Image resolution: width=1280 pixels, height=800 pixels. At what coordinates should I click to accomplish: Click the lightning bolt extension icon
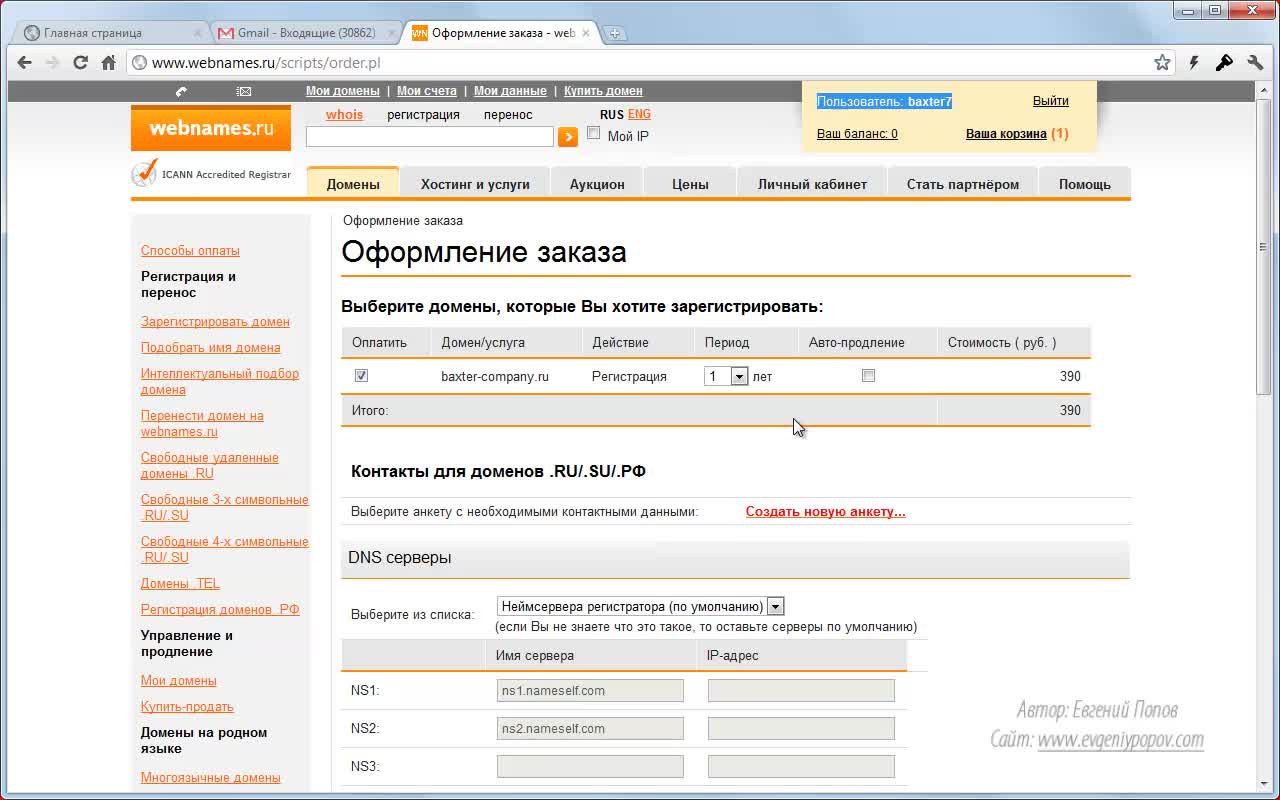[1194, 63]
